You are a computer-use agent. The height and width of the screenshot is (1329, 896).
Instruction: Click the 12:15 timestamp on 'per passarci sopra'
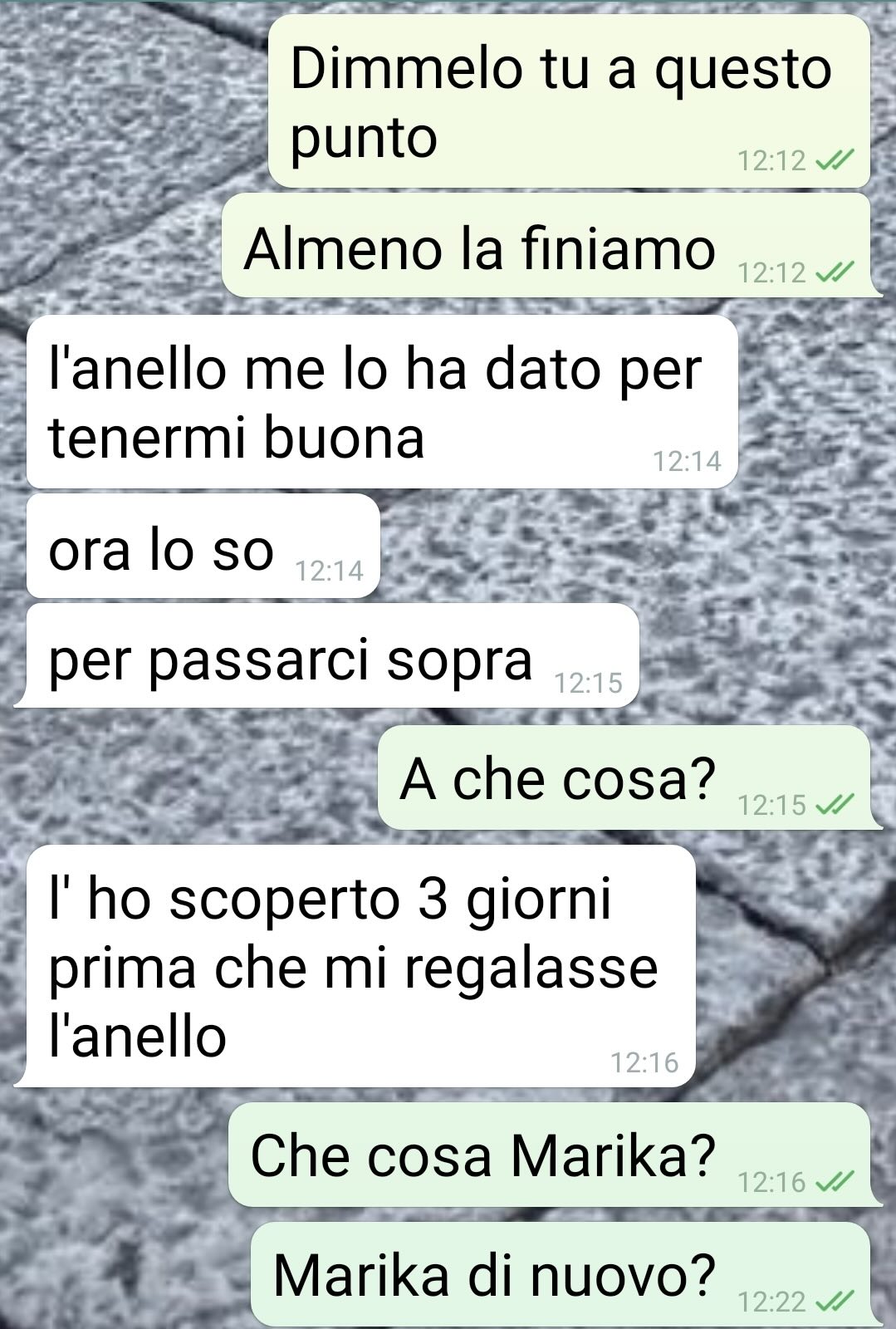point(588,683)
